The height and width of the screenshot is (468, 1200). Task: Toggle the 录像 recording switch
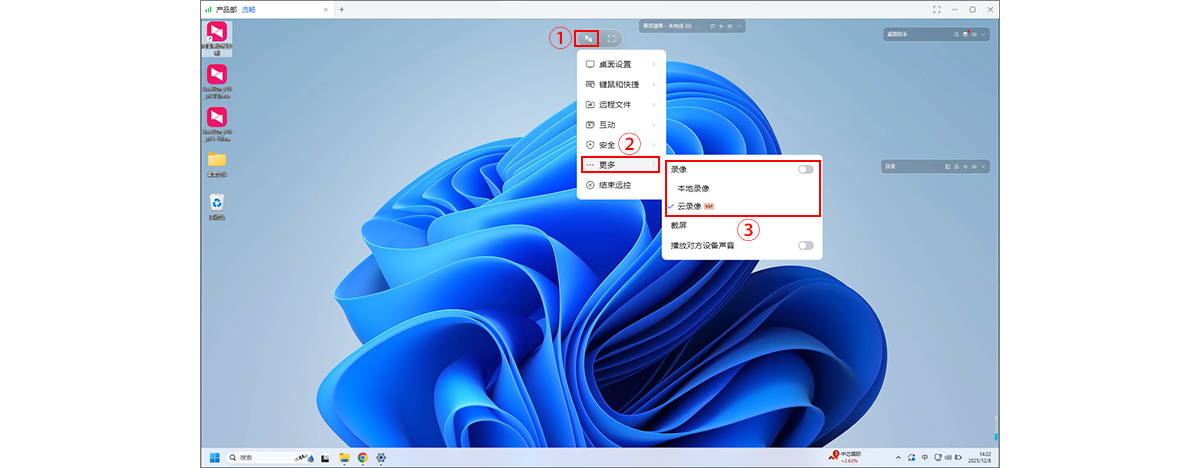805,170
